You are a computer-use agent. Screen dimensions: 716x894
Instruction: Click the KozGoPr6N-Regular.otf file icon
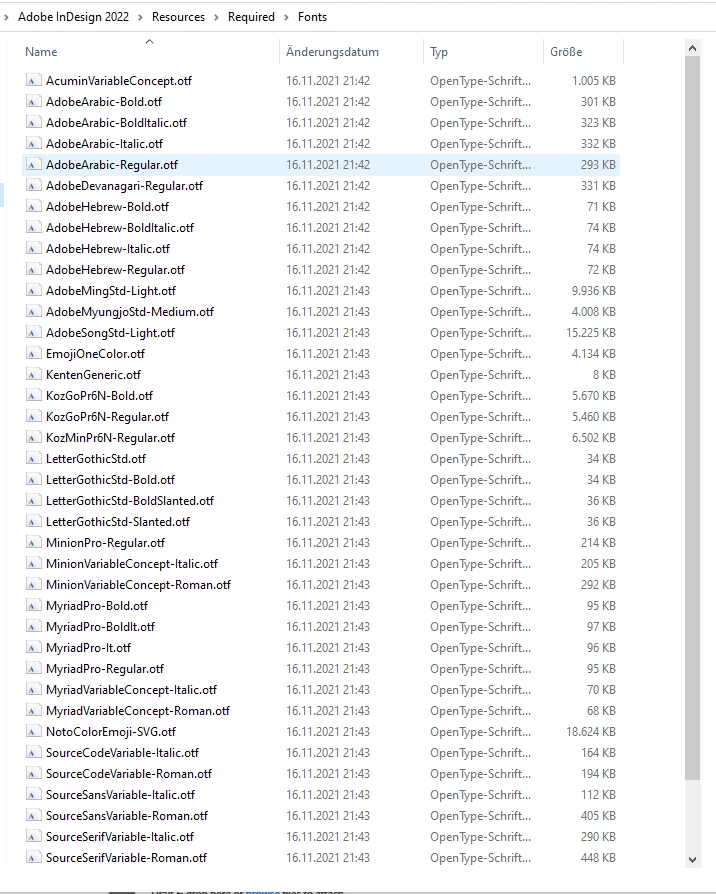pyautogui.click(x=33, y=417)
